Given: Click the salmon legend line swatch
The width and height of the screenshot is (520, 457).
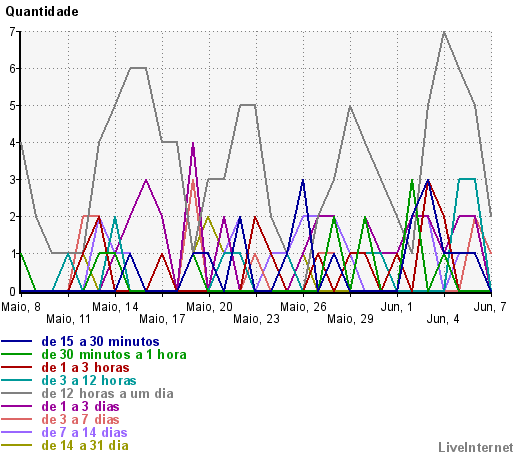Looking at the screenshot, I should click(x=16, y=419).
